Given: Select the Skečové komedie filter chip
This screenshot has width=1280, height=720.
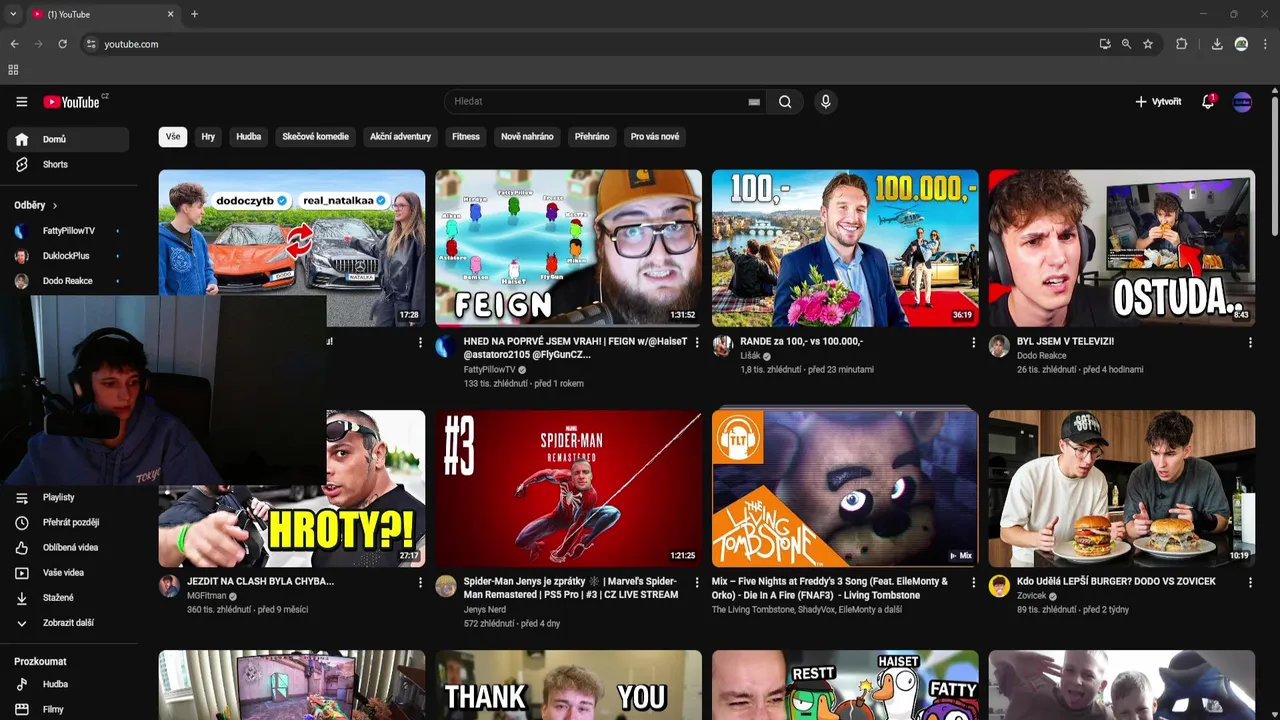Looking at the screenshot, I should tap(316, 137).
